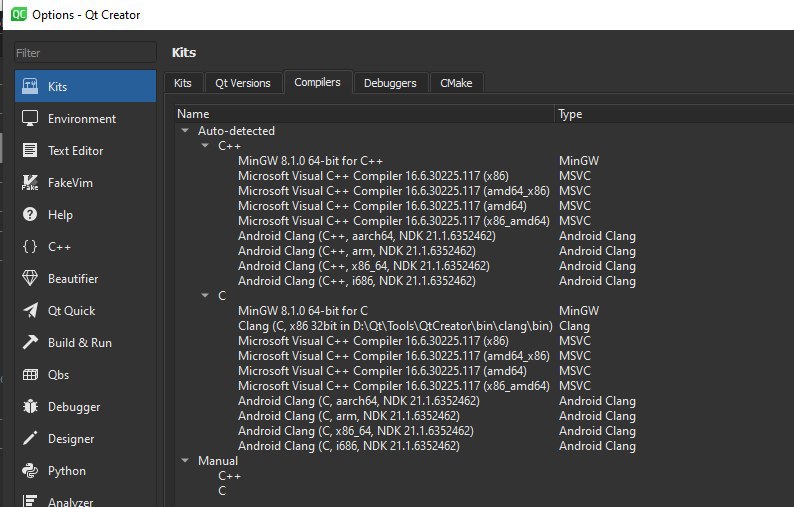Open Qt Quick paper-plane icon
Screen dimensions: 794x507
(30, 310)
